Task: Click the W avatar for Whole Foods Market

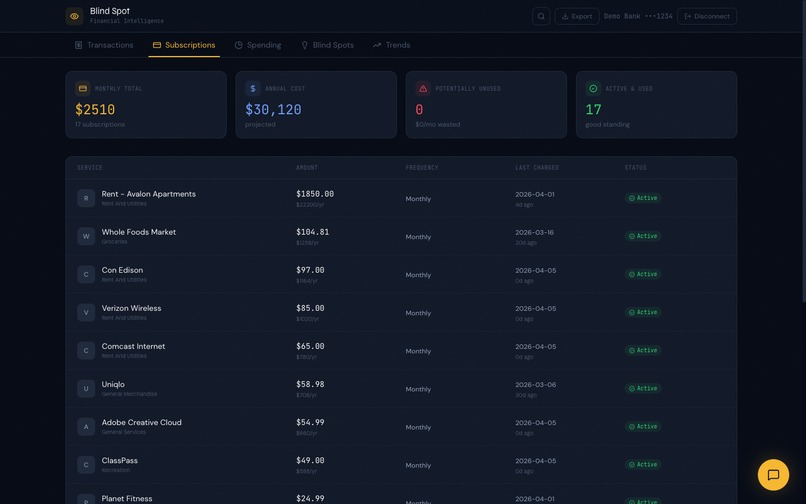Action: pos(86,236)
